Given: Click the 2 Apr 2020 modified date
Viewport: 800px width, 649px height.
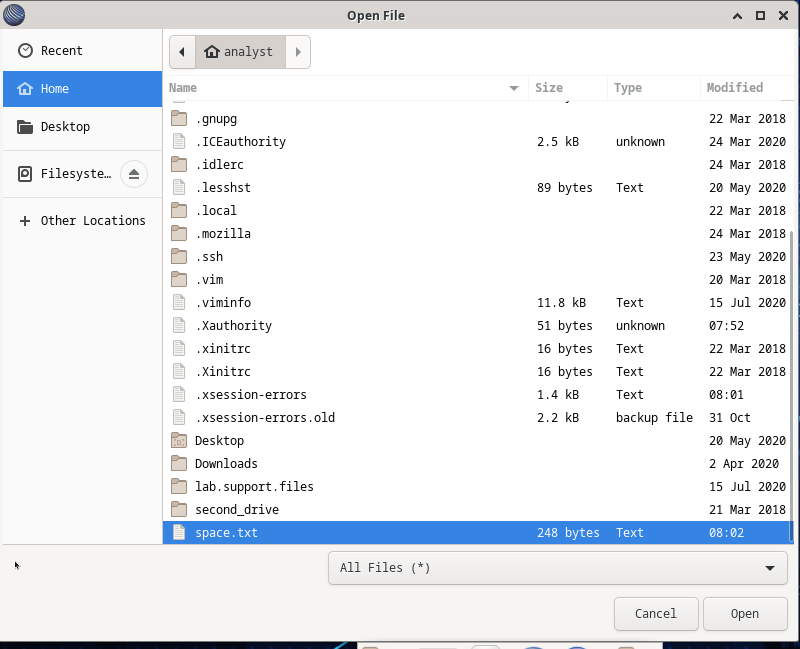Looking at the screenshot, I should click(744, 463).
